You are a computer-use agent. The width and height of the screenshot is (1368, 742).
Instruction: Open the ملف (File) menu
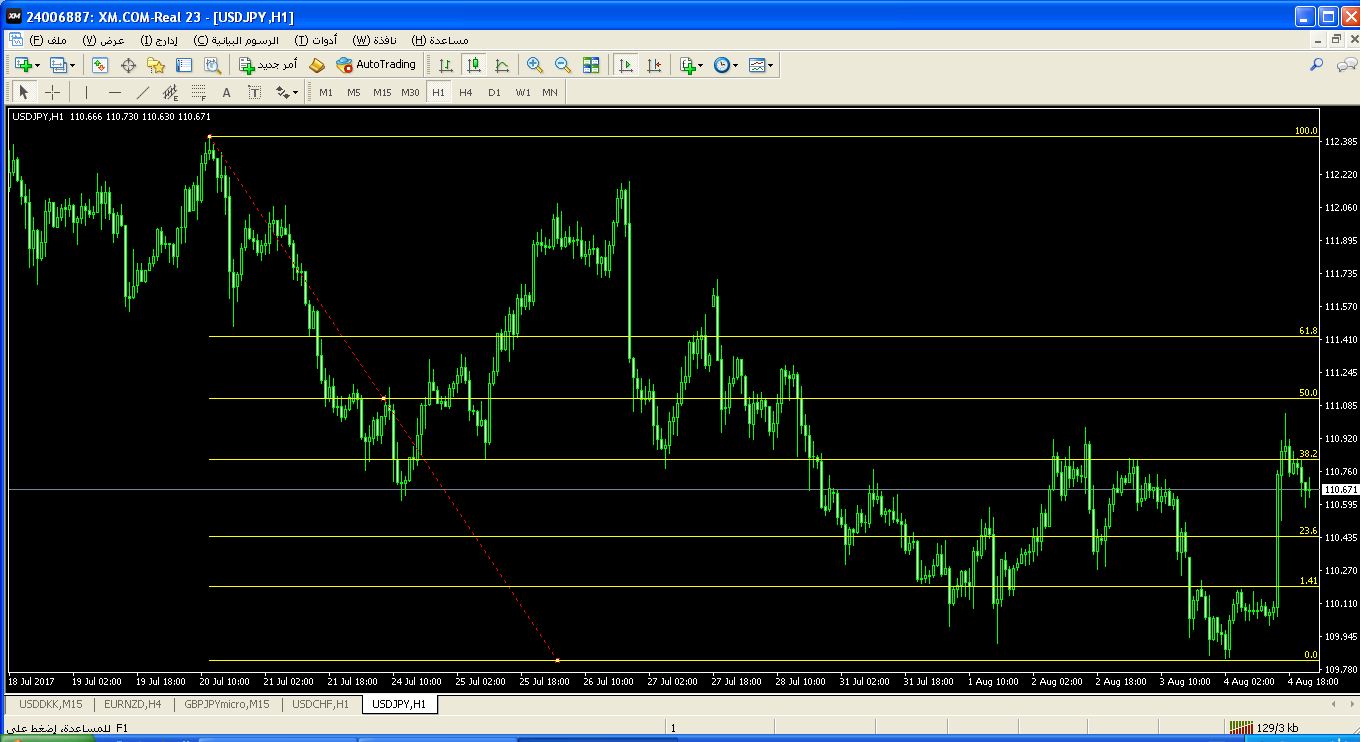[49, 40]
